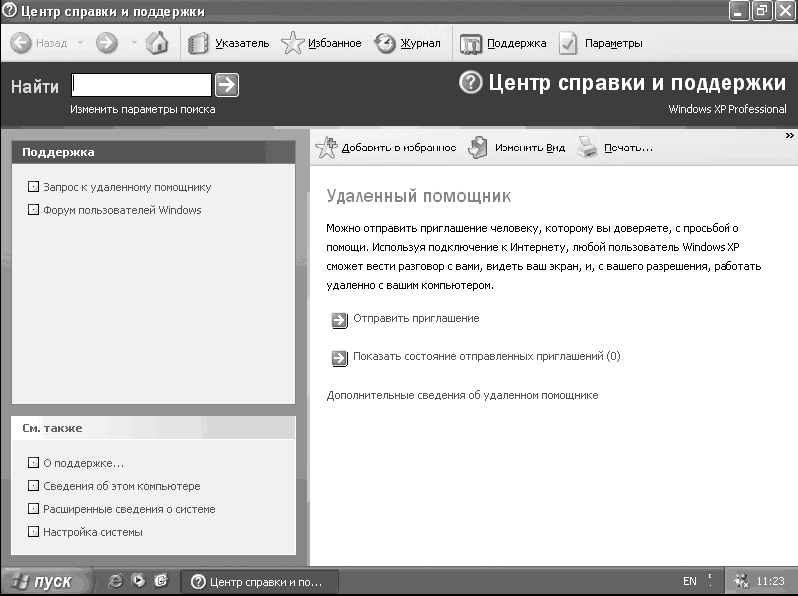Click the Журнал toolbar label
Image resolution: width=798 pixels, height=596 pixels.
[420, 43]
